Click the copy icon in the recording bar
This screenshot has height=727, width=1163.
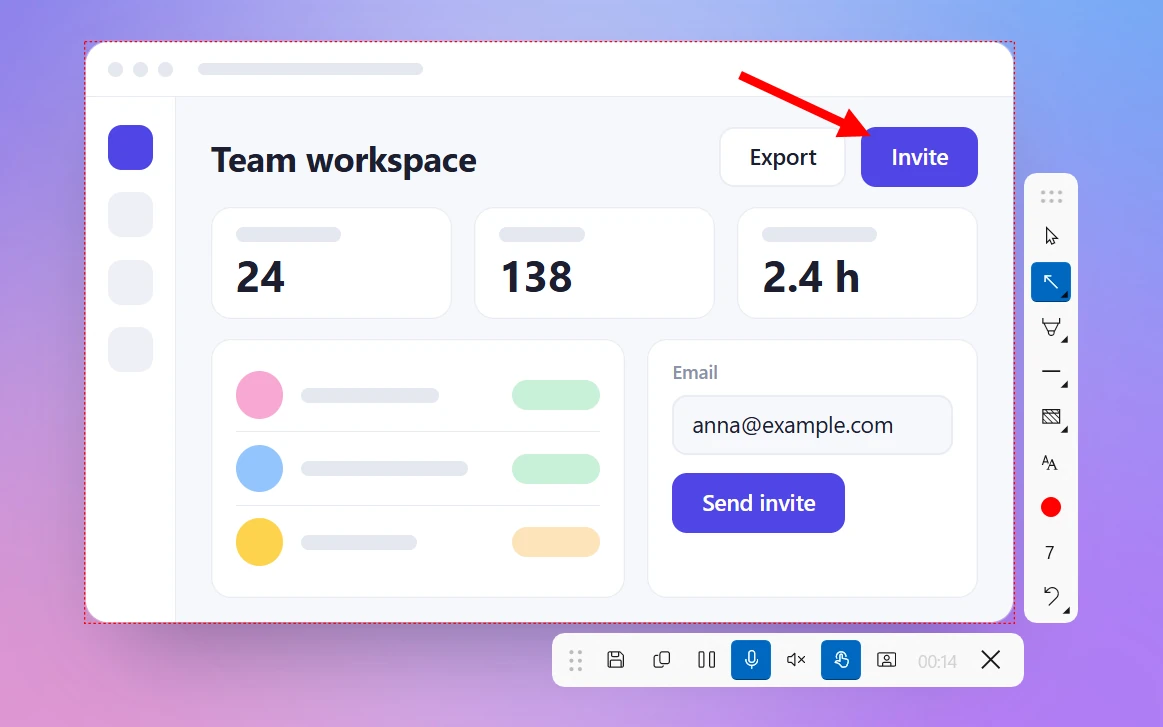[x=661, y=659]
